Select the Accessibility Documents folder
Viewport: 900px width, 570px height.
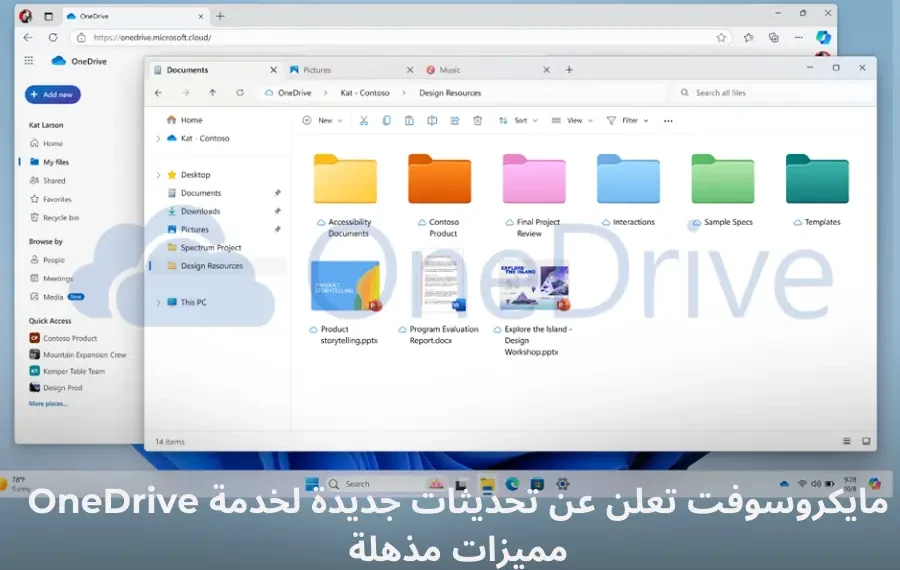tap(345, 196)
